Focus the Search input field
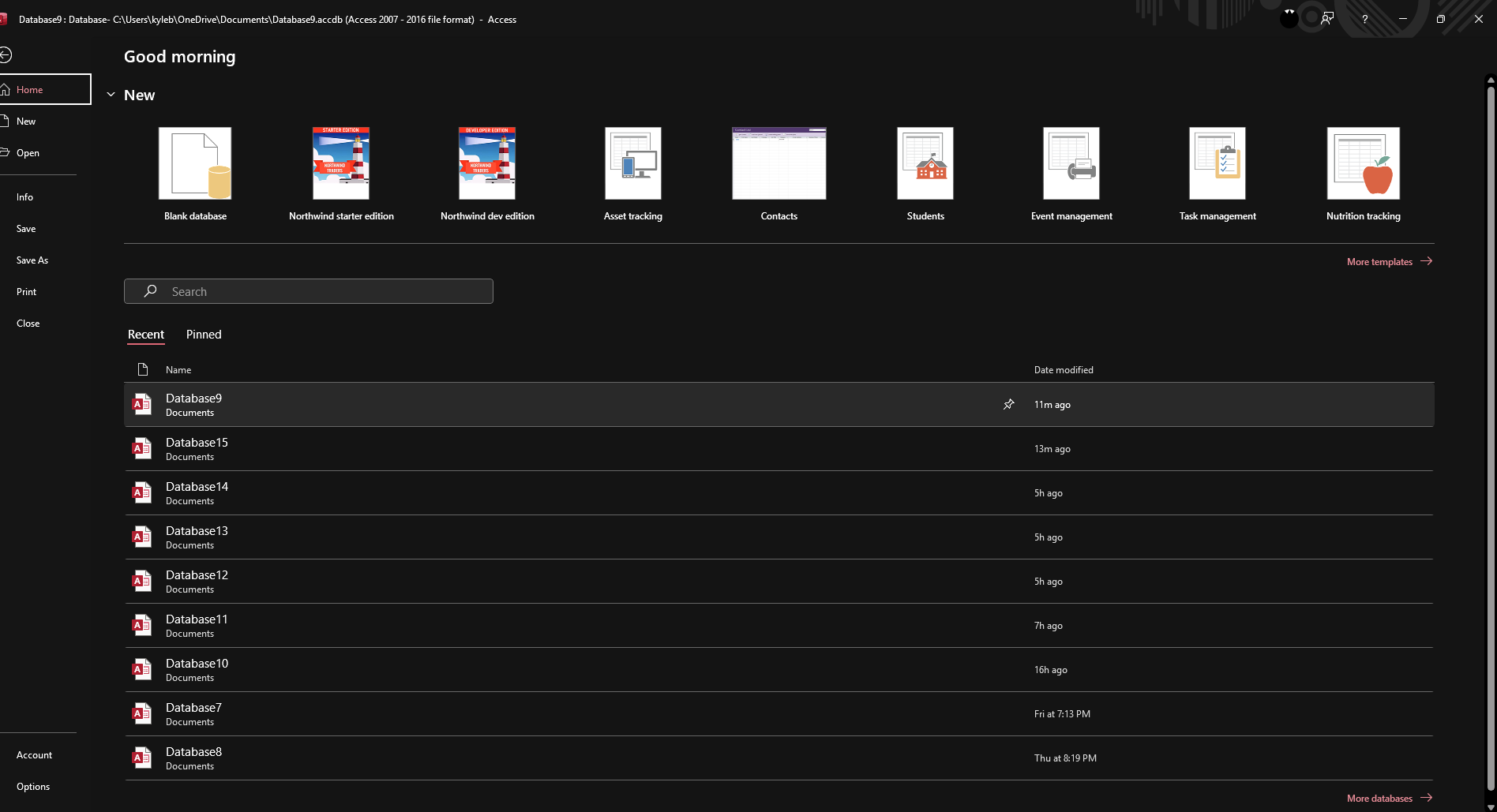1497x812 pixels. [x=309, y=291]
